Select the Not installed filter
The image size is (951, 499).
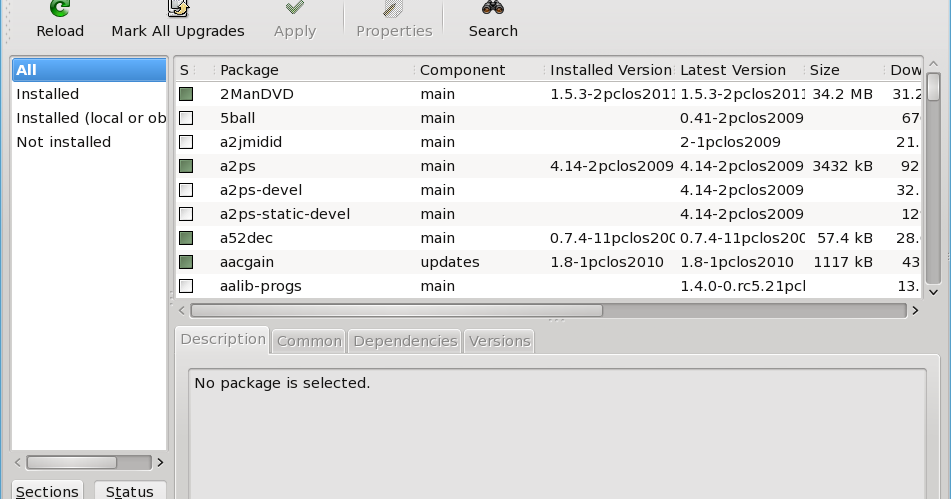(64, 142)
